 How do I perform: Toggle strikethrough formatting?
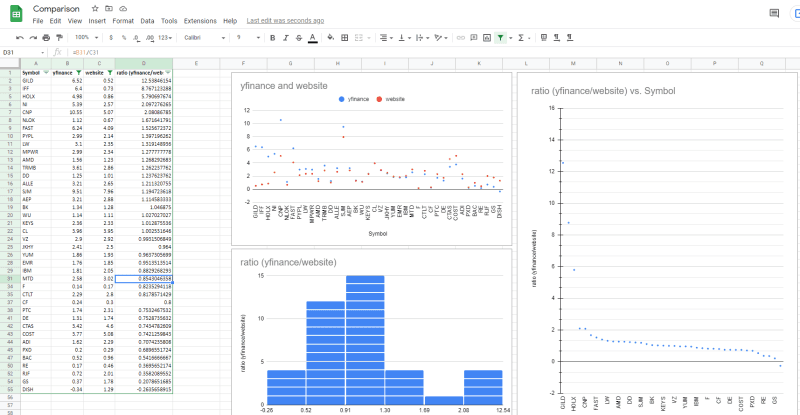click(298, 37)
